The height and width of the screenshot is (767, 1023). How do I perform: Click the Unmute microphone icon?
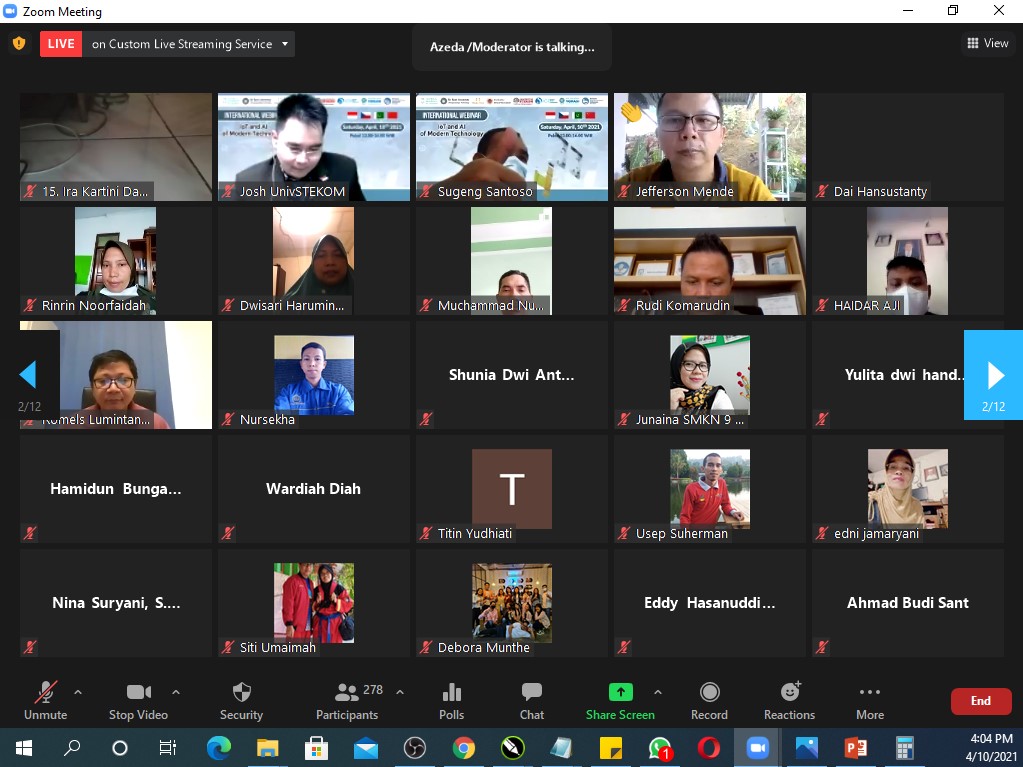pos(46,692)
